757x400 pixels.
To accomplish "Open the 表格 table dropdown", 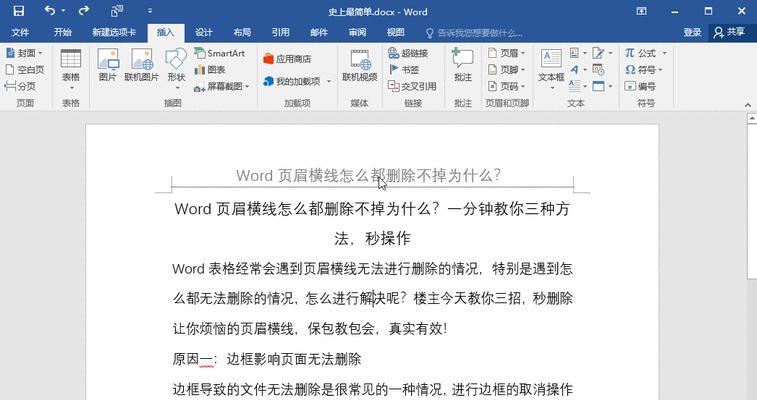I will point(70,70).
